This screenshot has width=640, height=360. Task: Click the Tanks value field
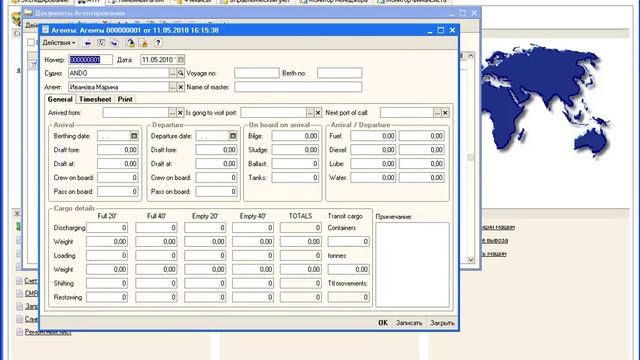(295, 178)
